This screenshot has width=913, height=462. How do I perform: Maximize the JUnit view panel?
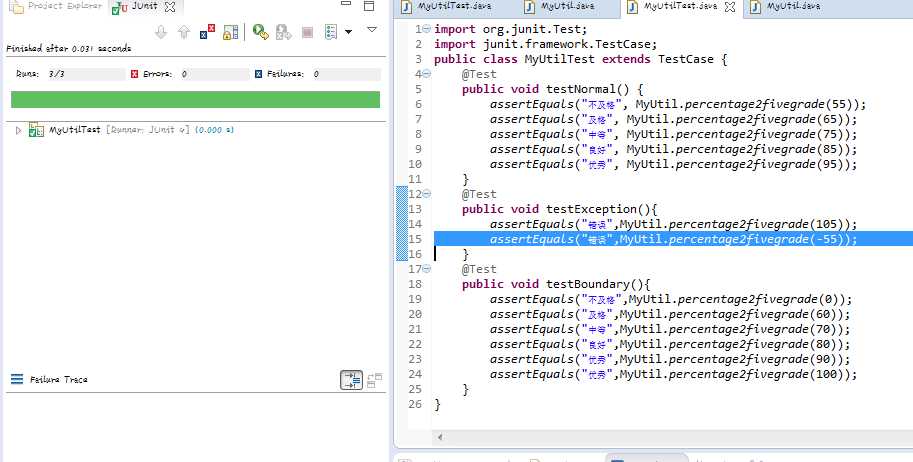(369, 6)
